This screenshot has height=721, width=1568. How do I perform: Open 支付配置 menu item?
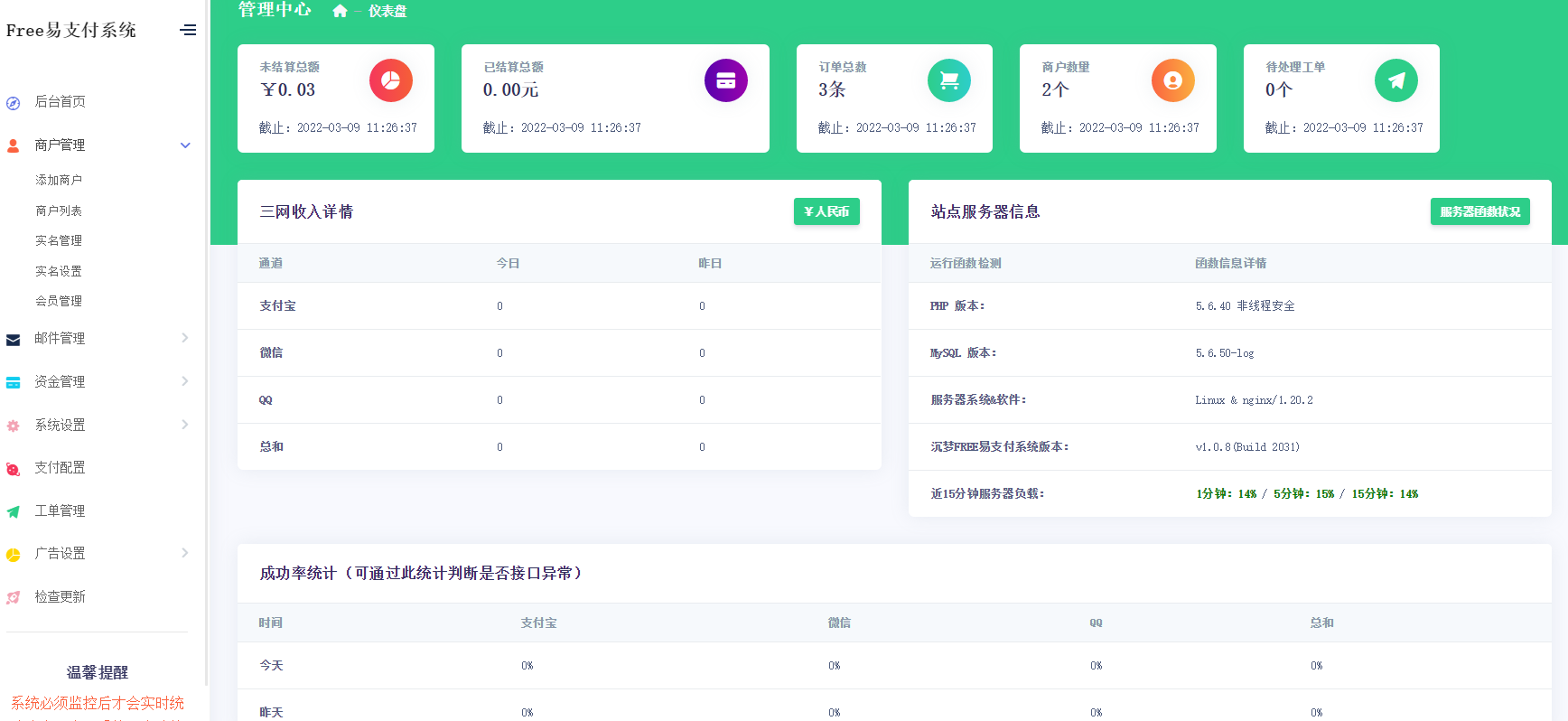(60, 467)
